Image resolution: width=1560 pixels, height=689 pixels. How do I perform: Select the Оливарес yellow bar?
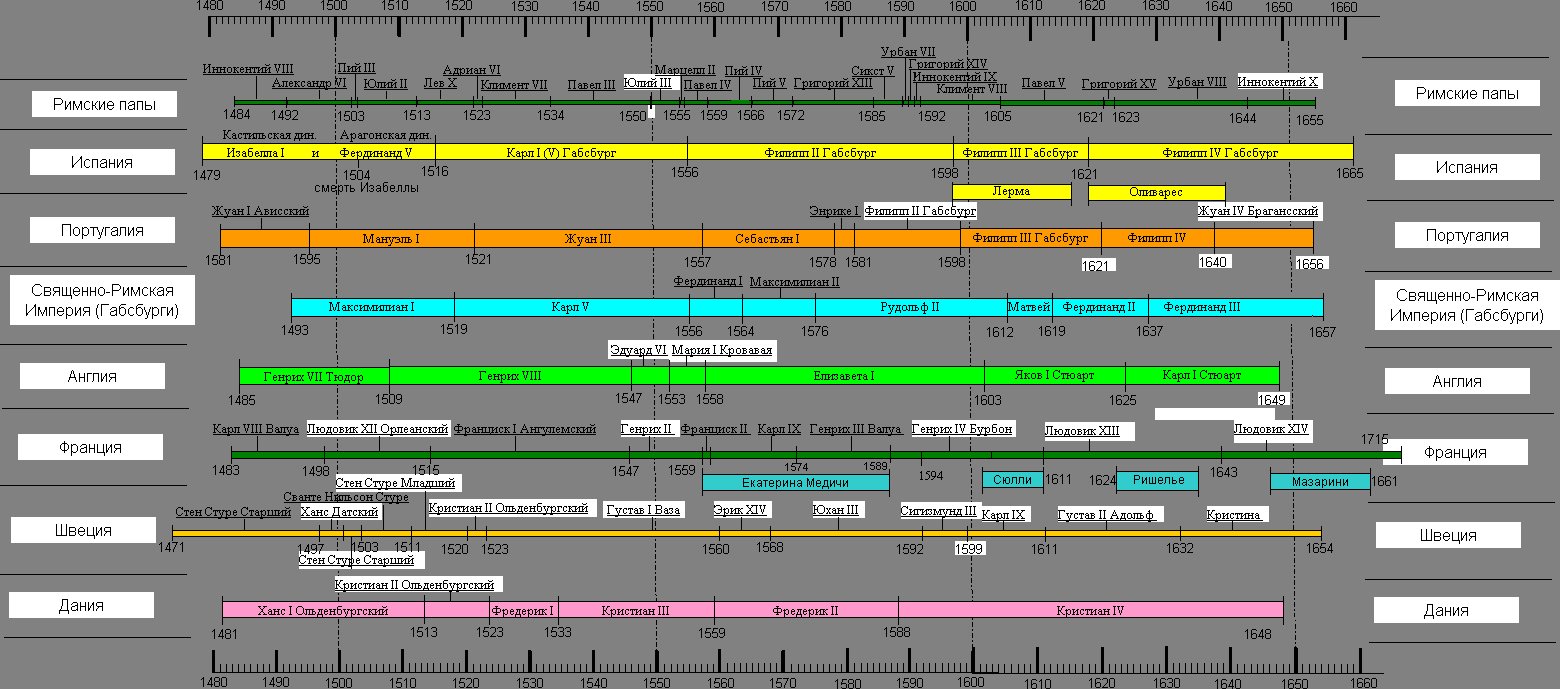tap(1156, 192)
